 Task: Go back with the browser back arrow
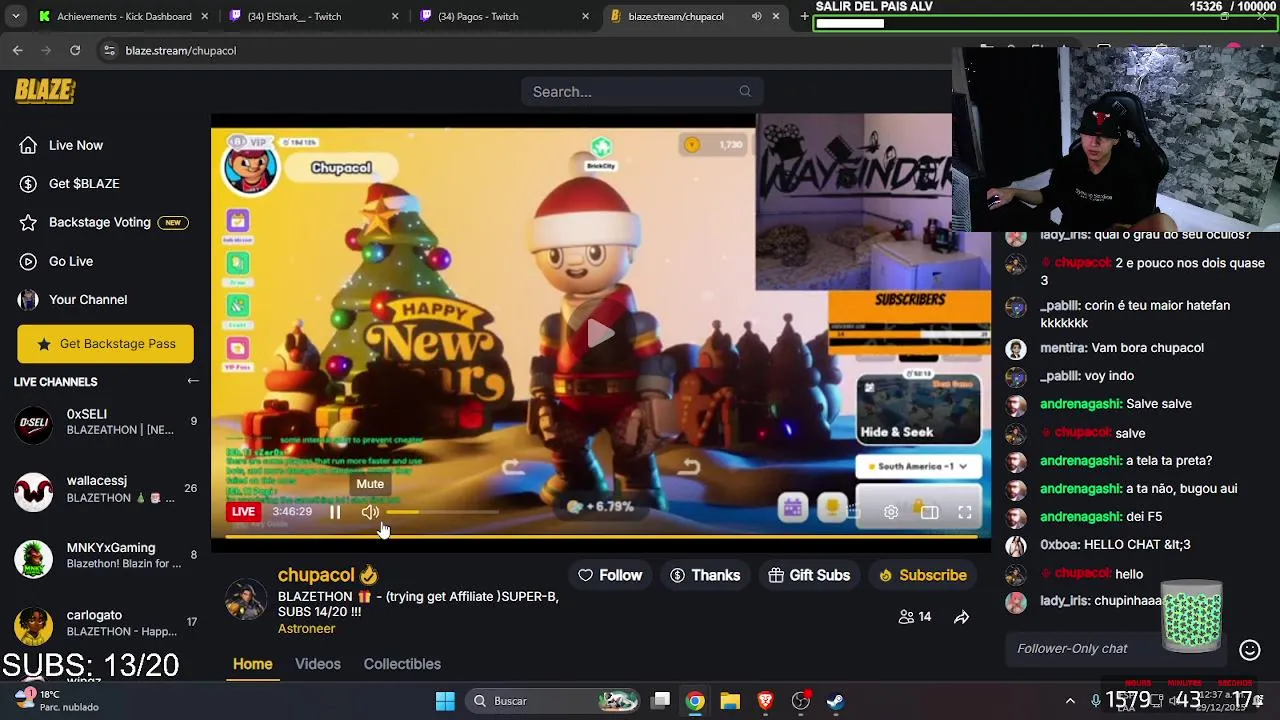(18, 50)
